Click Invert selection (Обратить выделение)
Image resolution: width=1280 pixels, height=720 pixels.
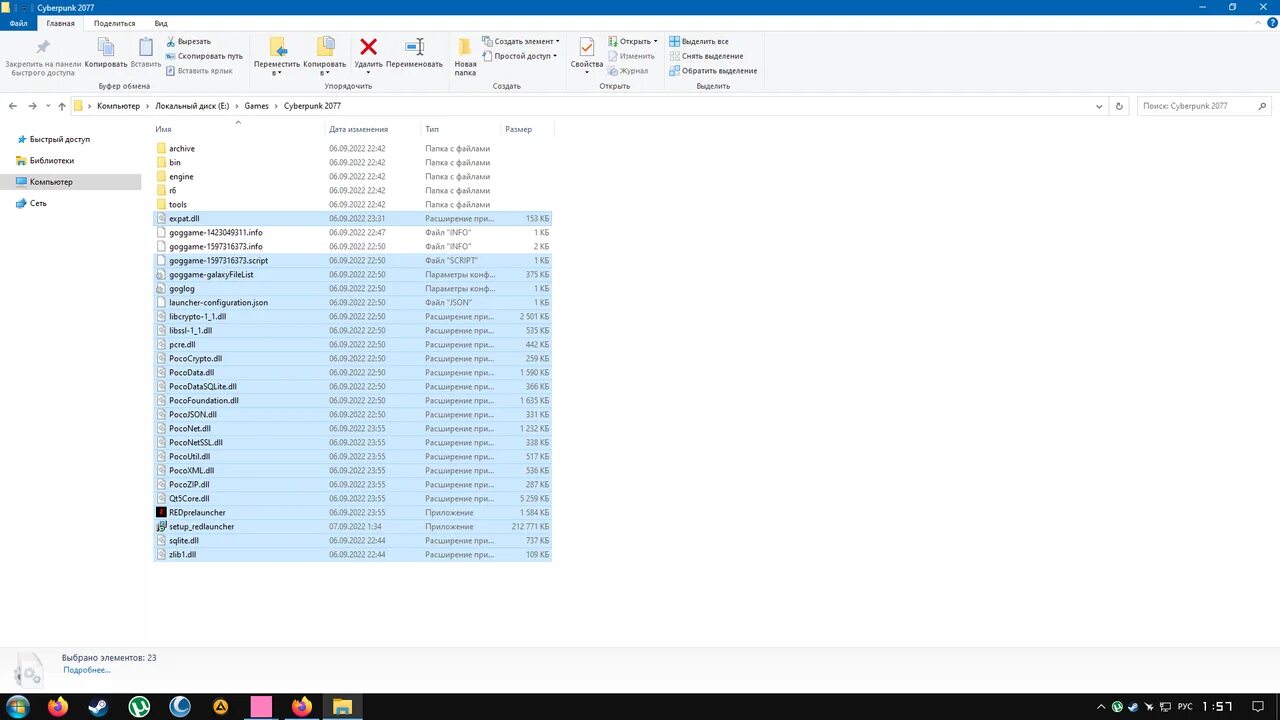(x=713, y=71)
